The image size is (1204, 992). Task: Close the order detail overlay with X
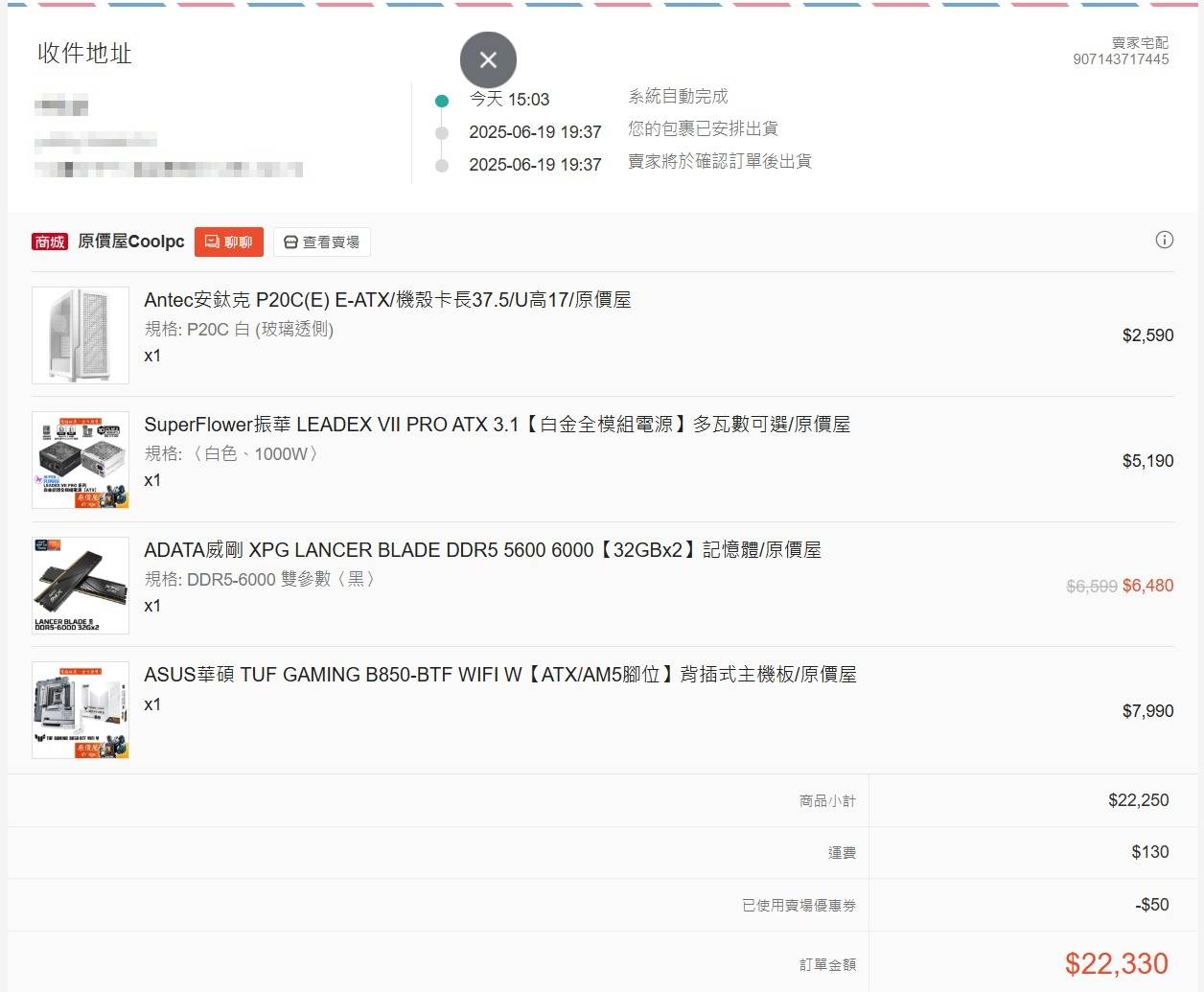tap(488, 59)
